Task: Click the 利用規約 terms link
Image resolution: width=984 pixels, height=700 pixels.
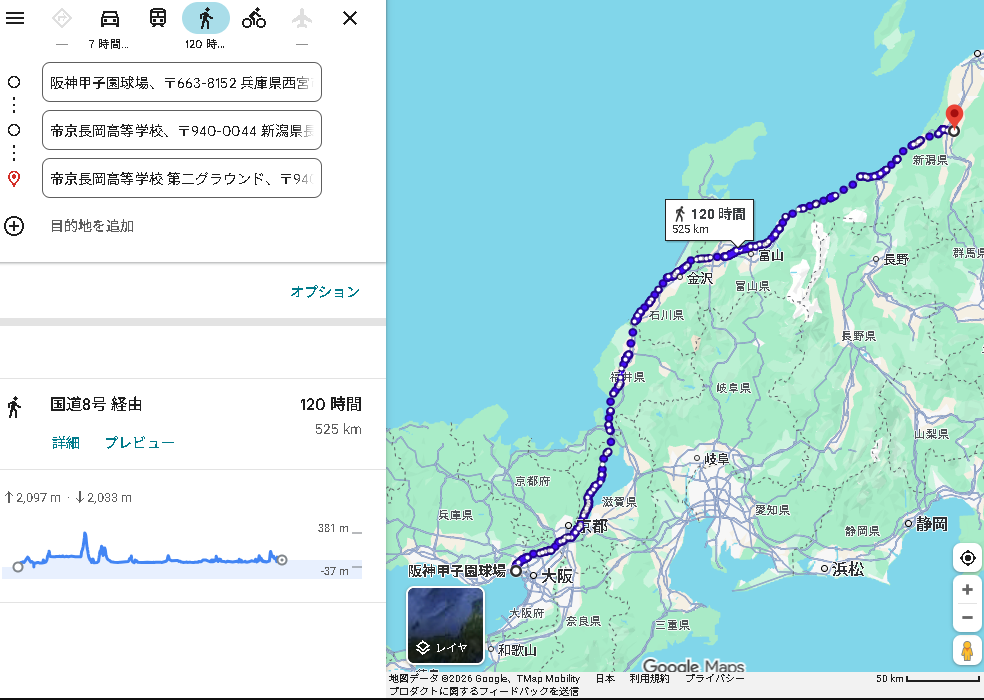Action: pyautogui.click(x=649, y=678)
